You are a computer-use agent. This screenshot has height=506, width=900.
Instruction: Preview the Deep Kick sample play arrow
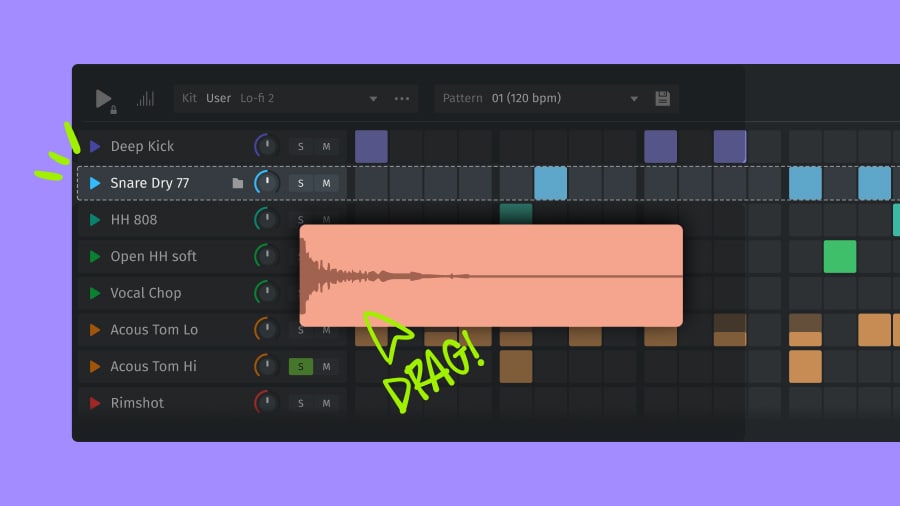(95, 146)
